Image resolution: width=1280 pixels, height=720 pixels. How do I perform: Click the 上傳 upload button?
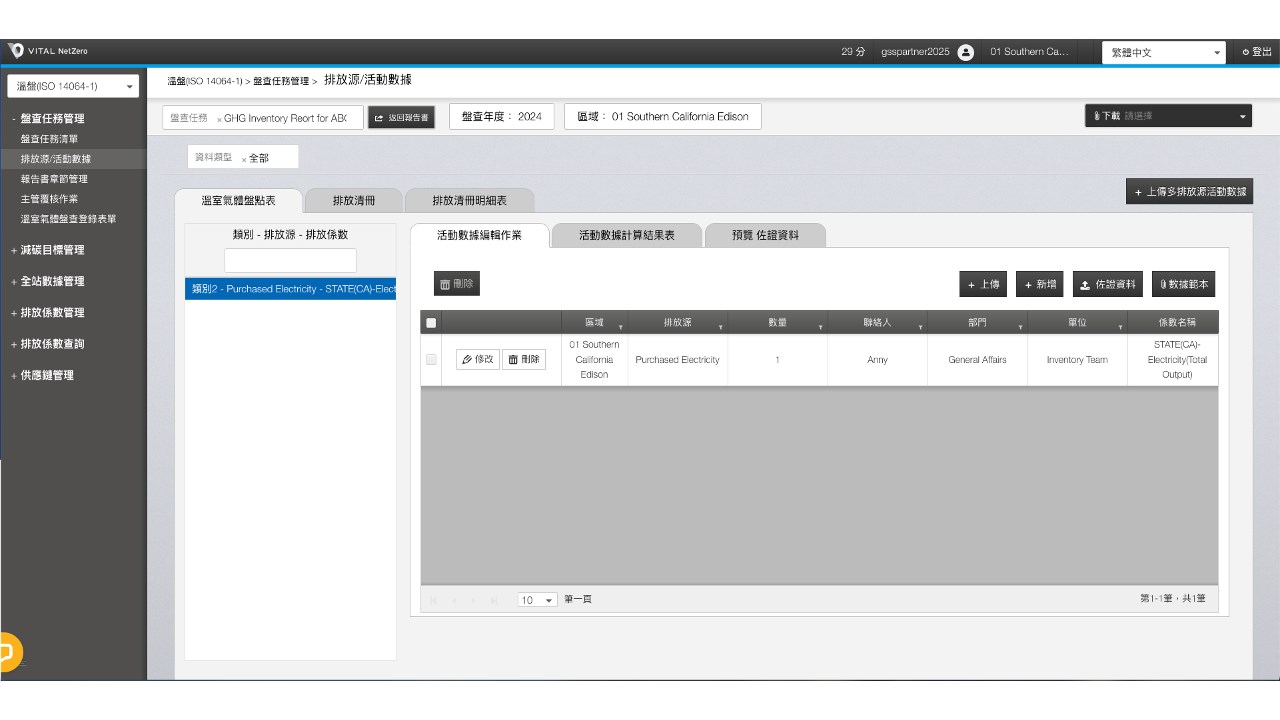pos(984,284)
